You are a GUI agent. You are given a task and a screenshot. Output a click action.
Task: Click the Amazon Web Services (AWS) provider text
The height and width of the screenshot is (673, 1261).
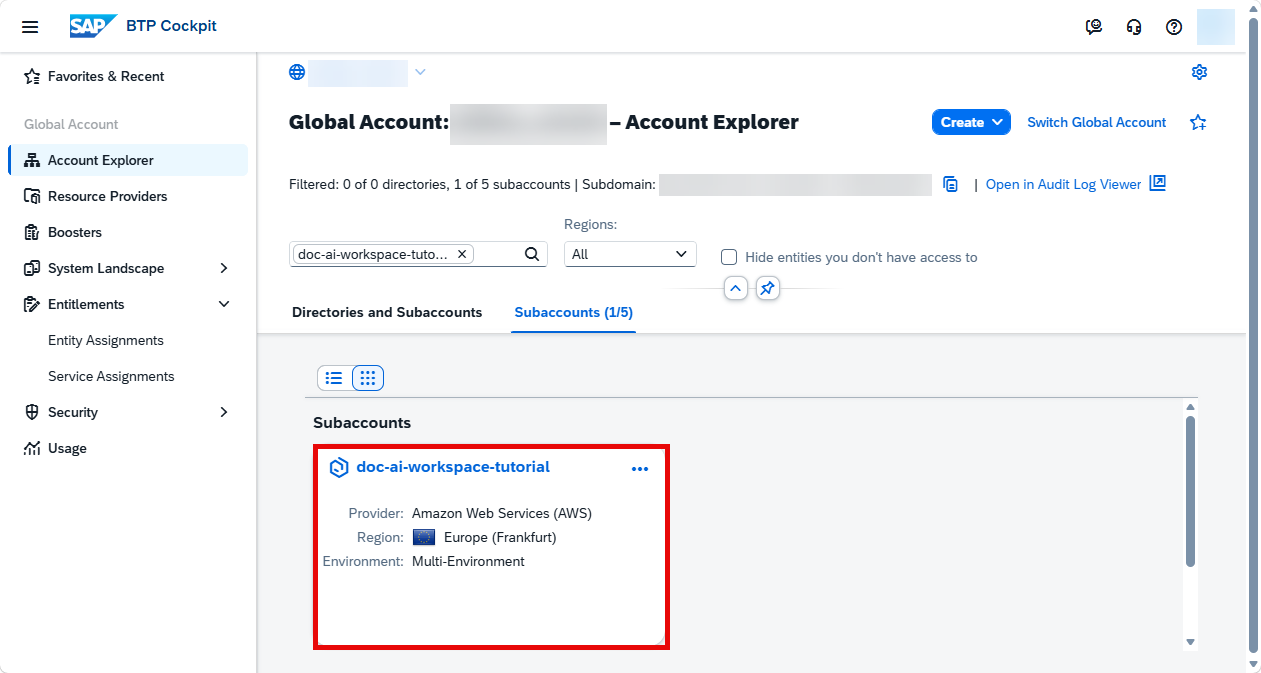[x=502, y=513]
